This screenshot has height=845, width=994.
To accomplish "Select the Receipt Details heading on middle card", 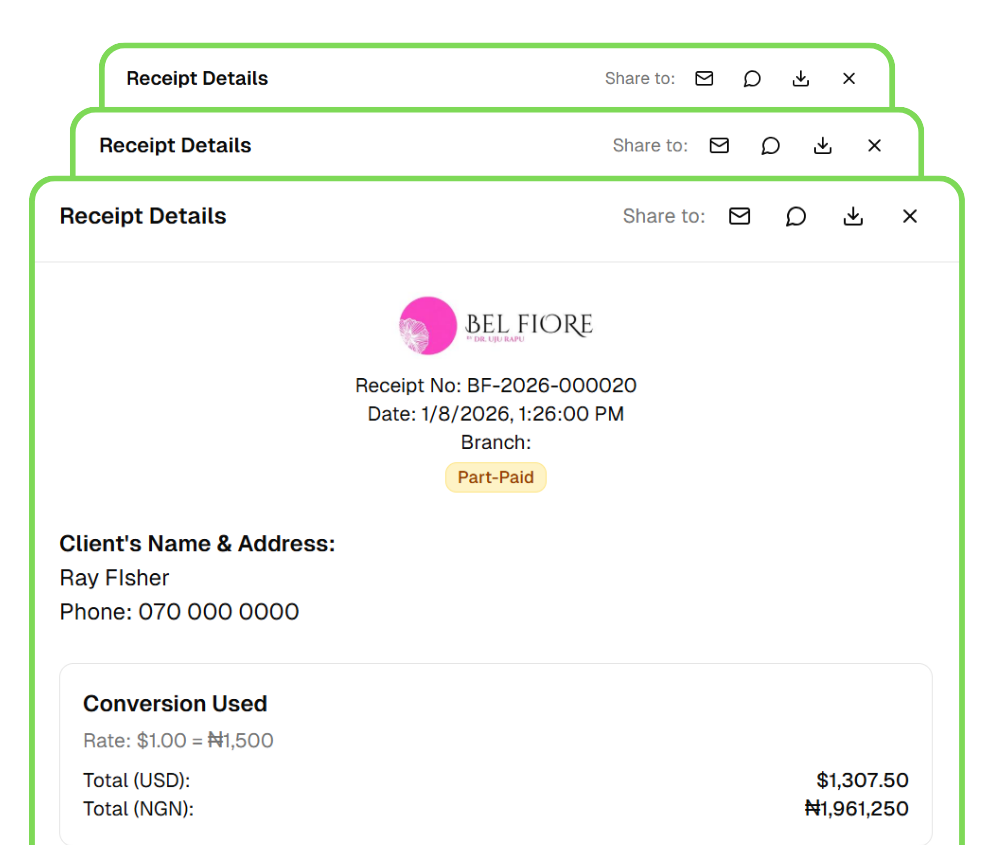I will click(175, 145).
